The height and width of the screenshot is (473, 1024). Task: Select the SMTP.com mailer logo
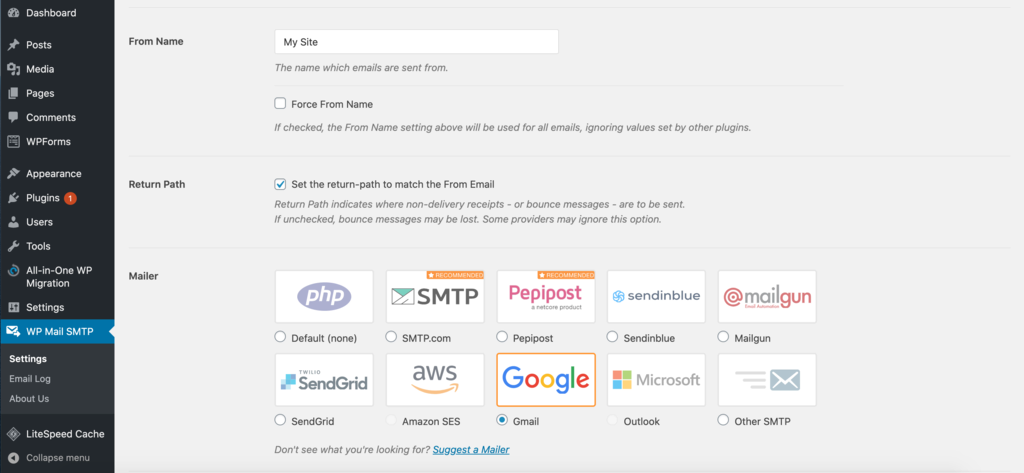(435, 296)
